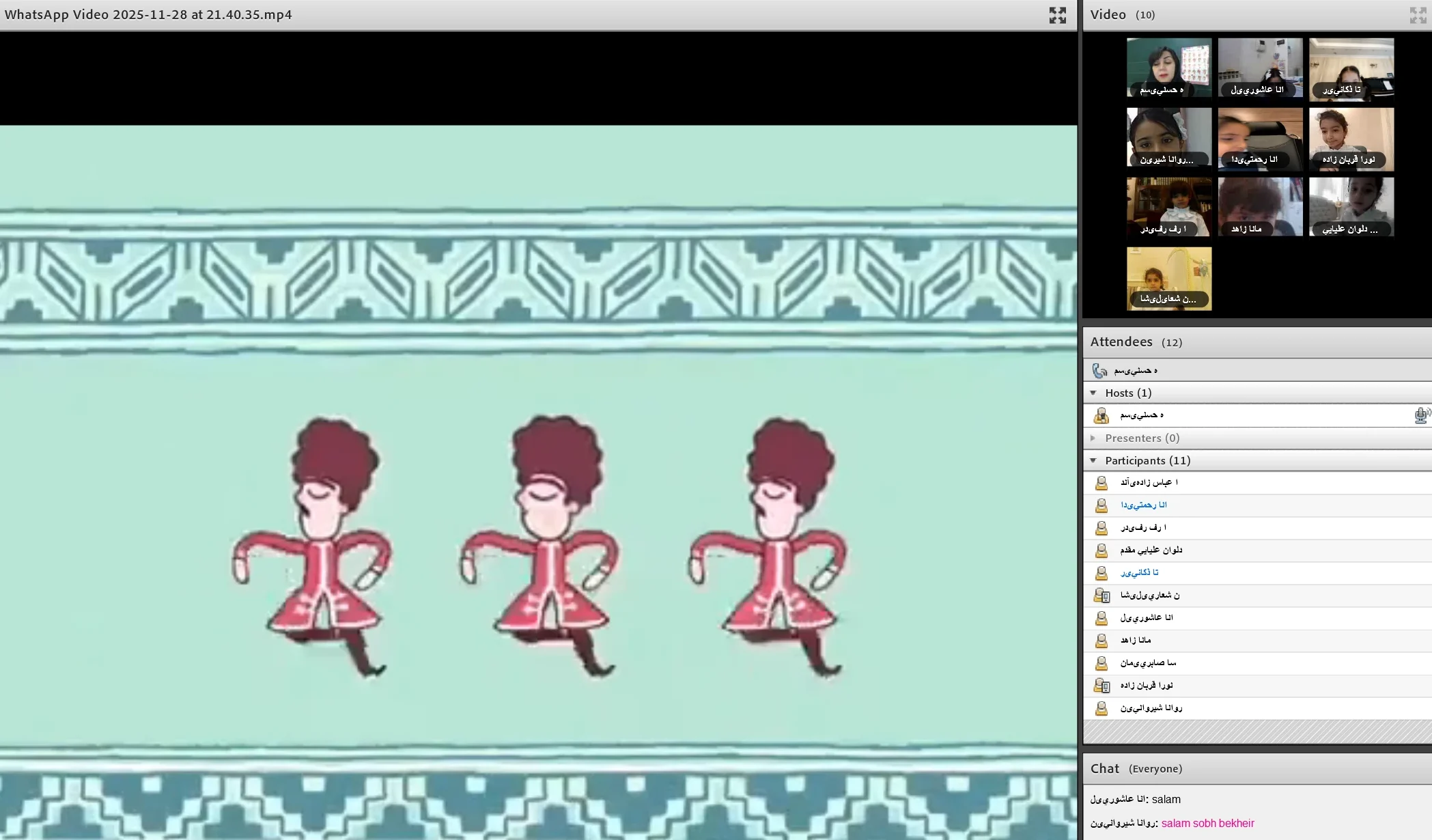
Task: Click host webcam thumbnail with alphabet poster
Action: (x=1169, y=68)
